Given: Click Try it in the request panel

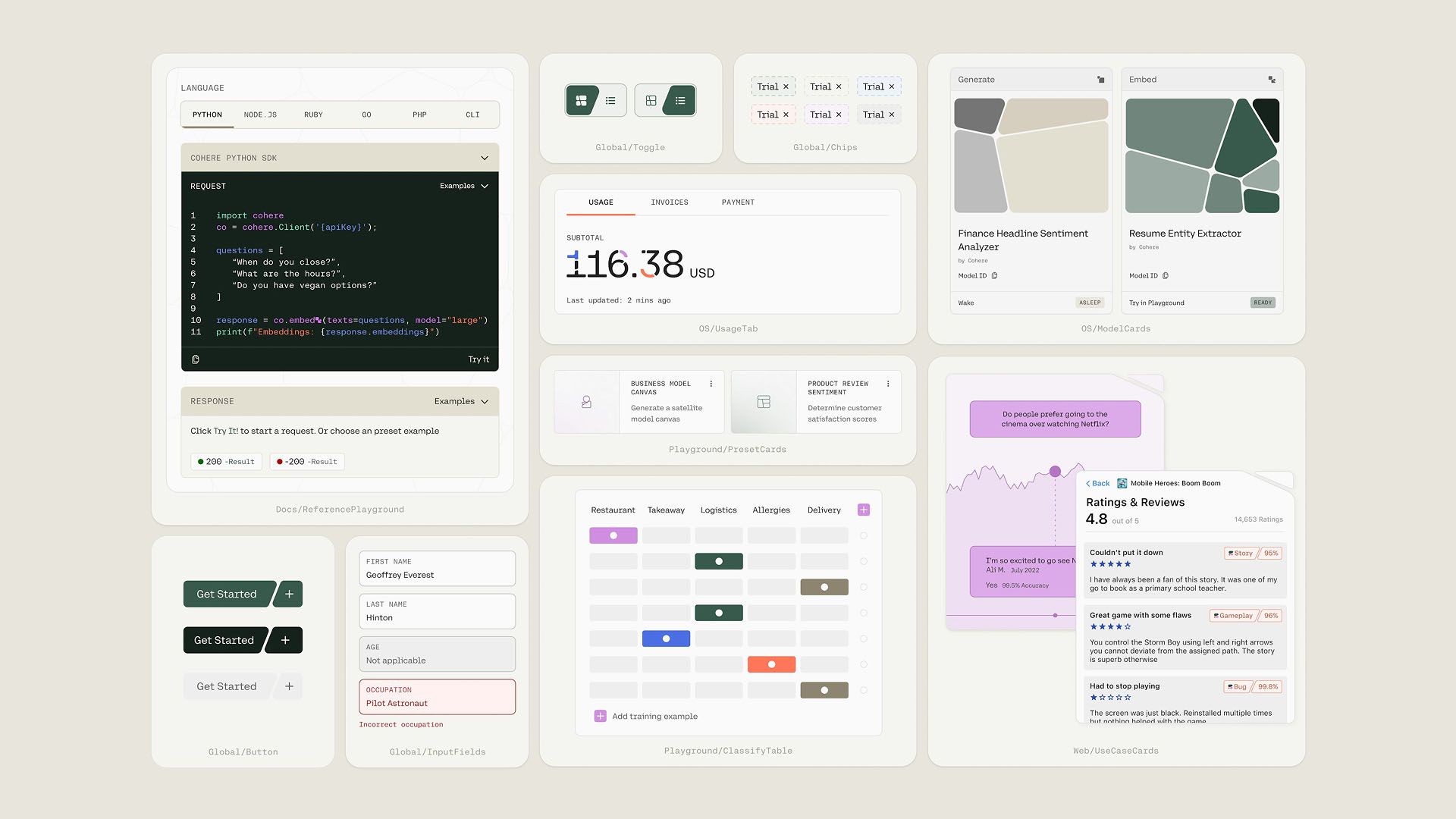Looking at the screenshot, I should click(x=479, y=359).
